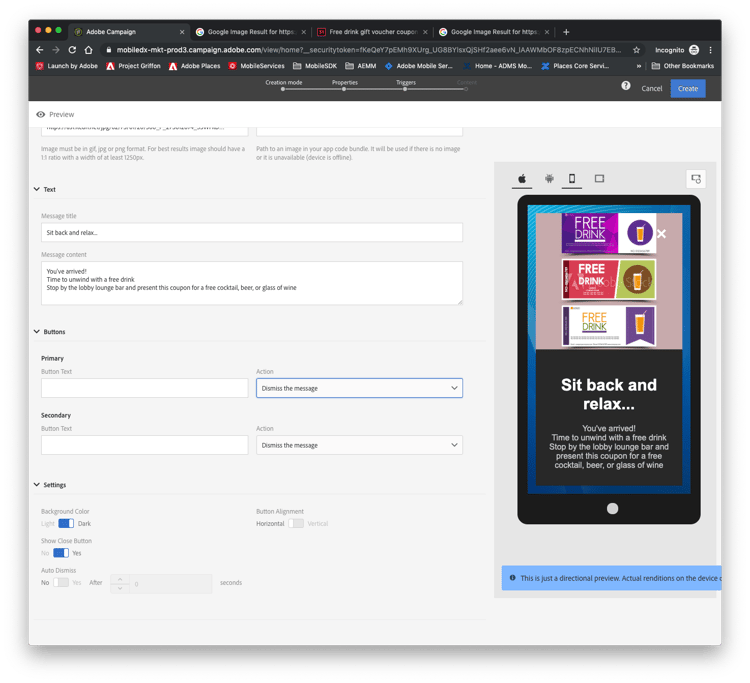
Task: Close the in-app message preview X
Action: (x=662, y=234)
